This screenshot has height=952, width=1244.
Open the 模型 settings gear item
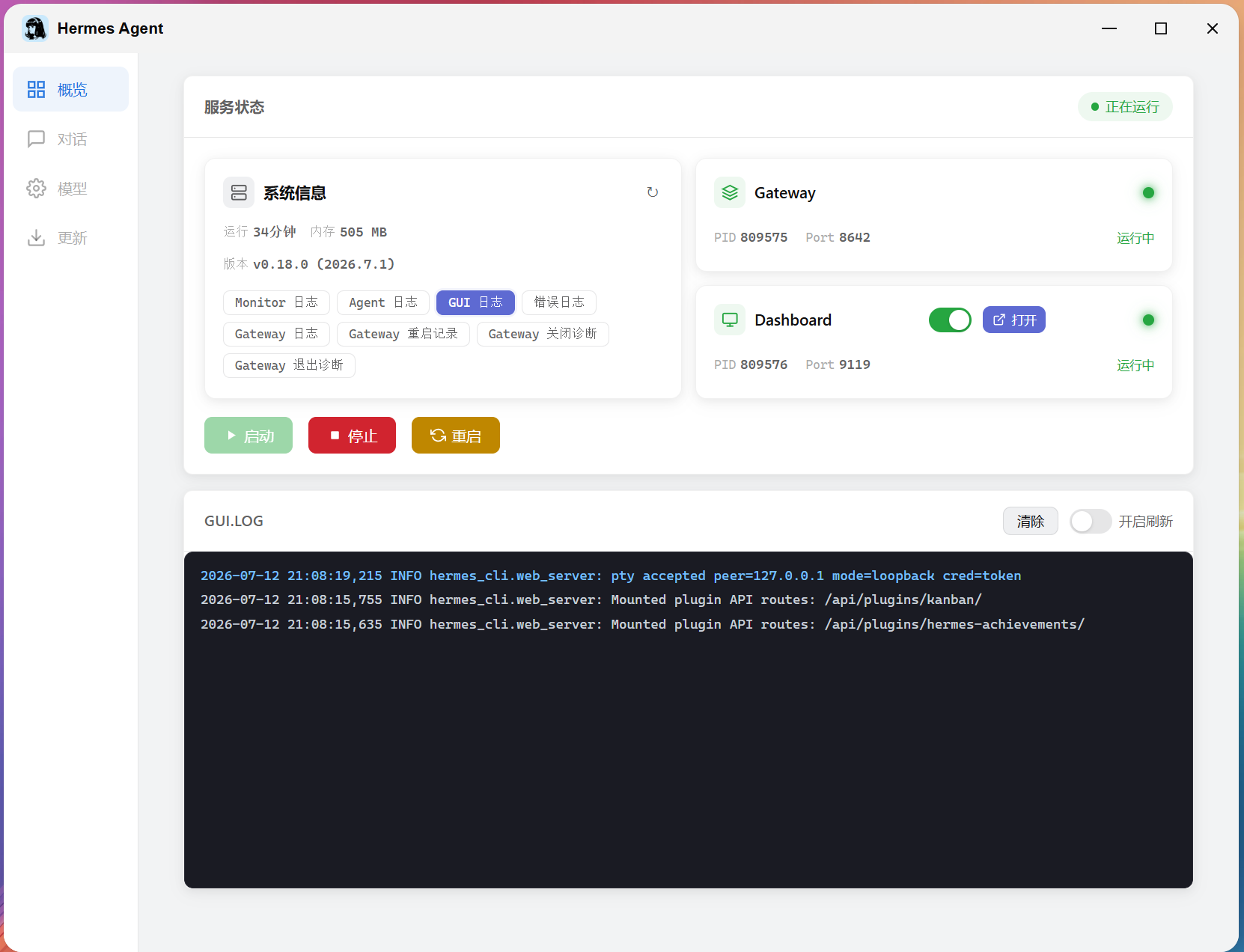[x=70, y=189]
